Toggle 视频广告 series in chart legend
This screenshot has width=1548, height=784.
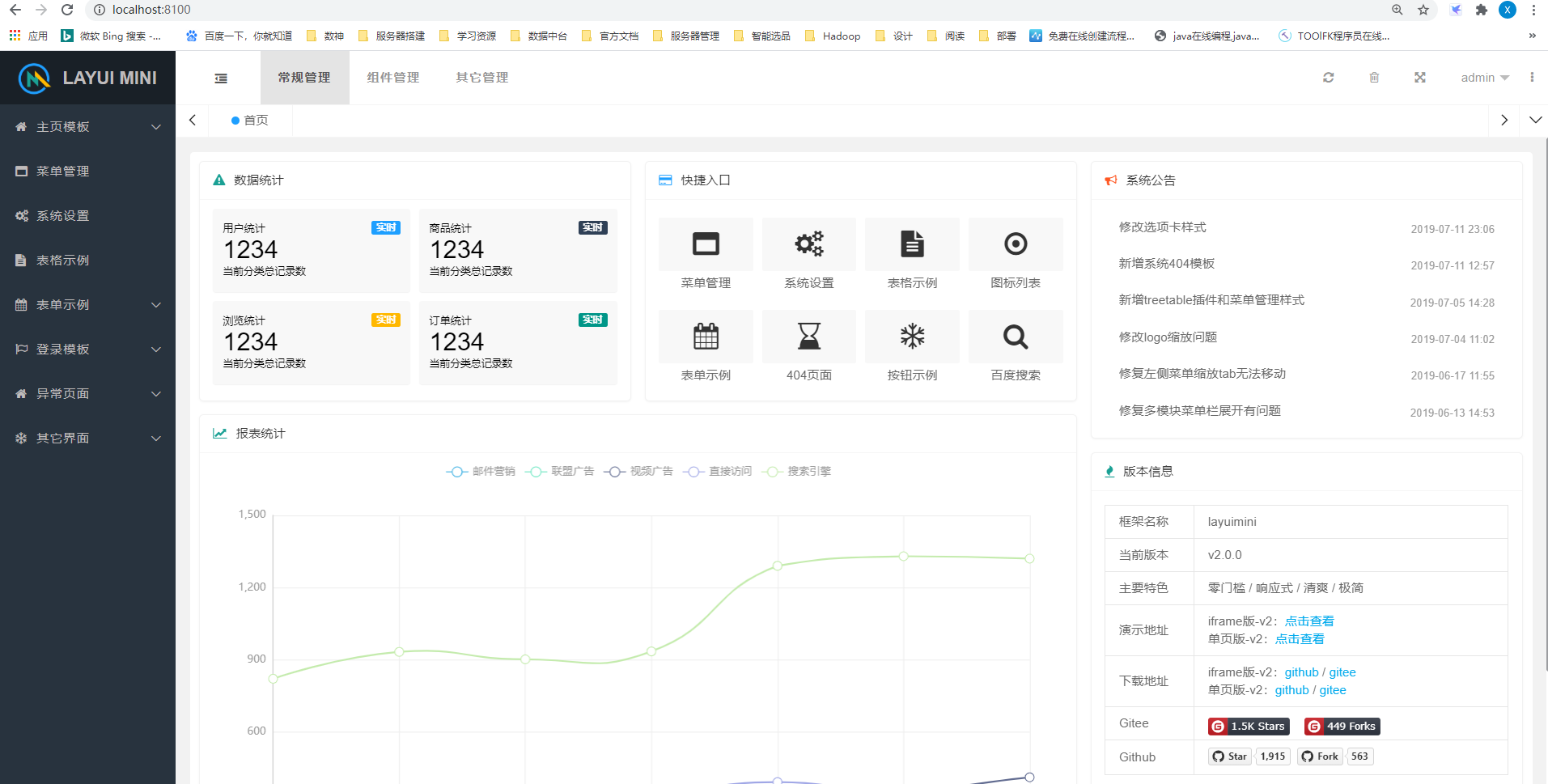638,472
